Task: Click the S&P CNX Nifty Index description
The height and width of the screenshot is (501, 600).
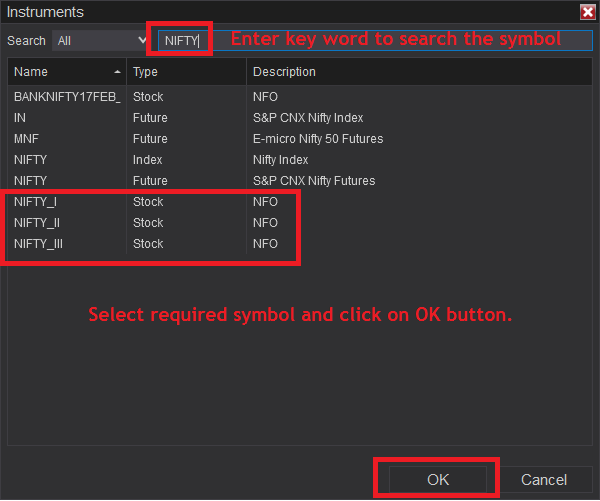Action: [x=308, y=118]
